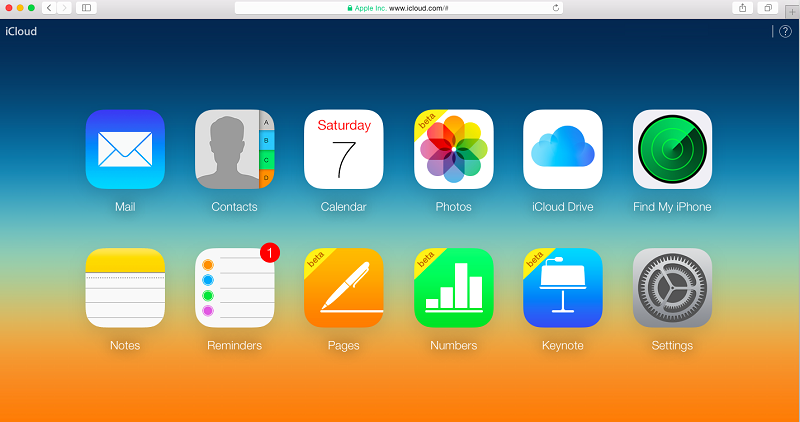This screenshot has width=800, height=422.
Task: Show all tabs with the tabs icon
Action: pyautogui.click(x=767, y=8)
